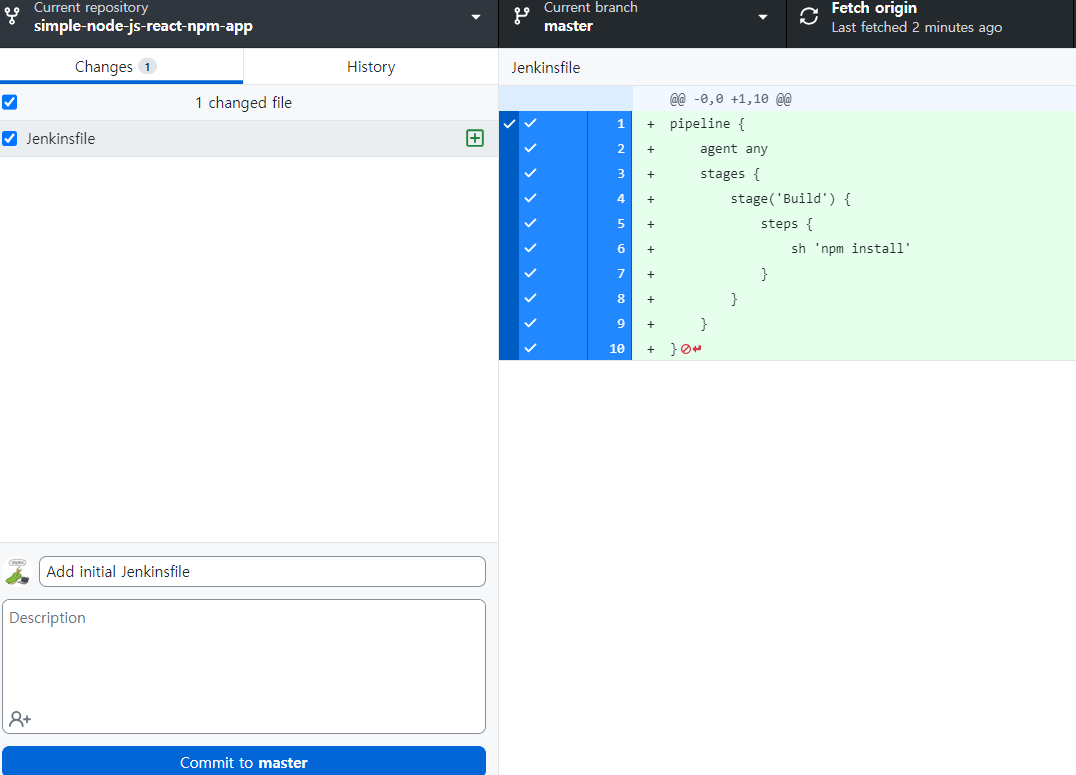Toggle selection of diff line 10
1076x775 pixels.
click(x=575, y=348)
